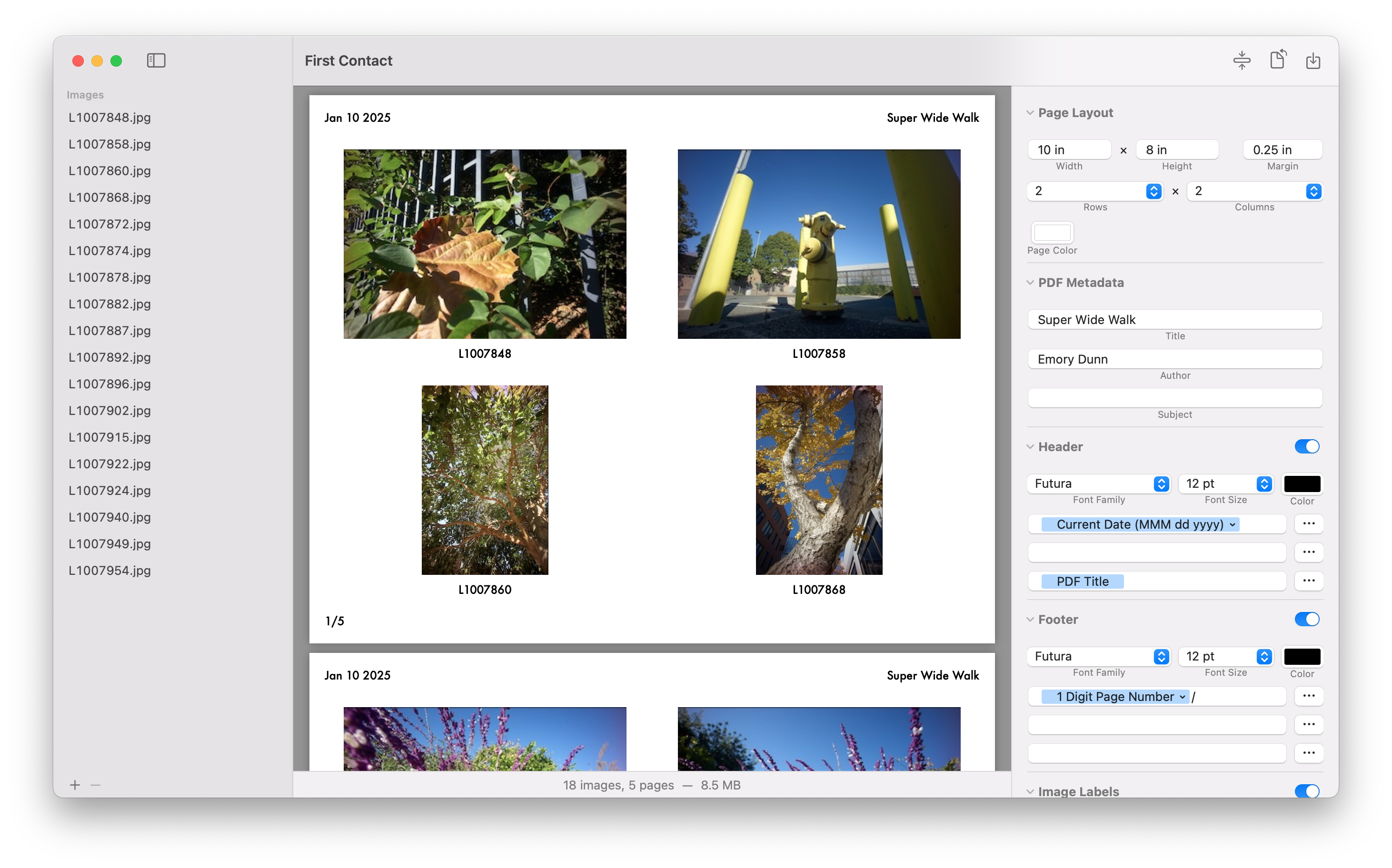Open ellipsis menu next to Current Date field
The width and height of the screenshot is (1392, 868).
(x=1308, y=523)
